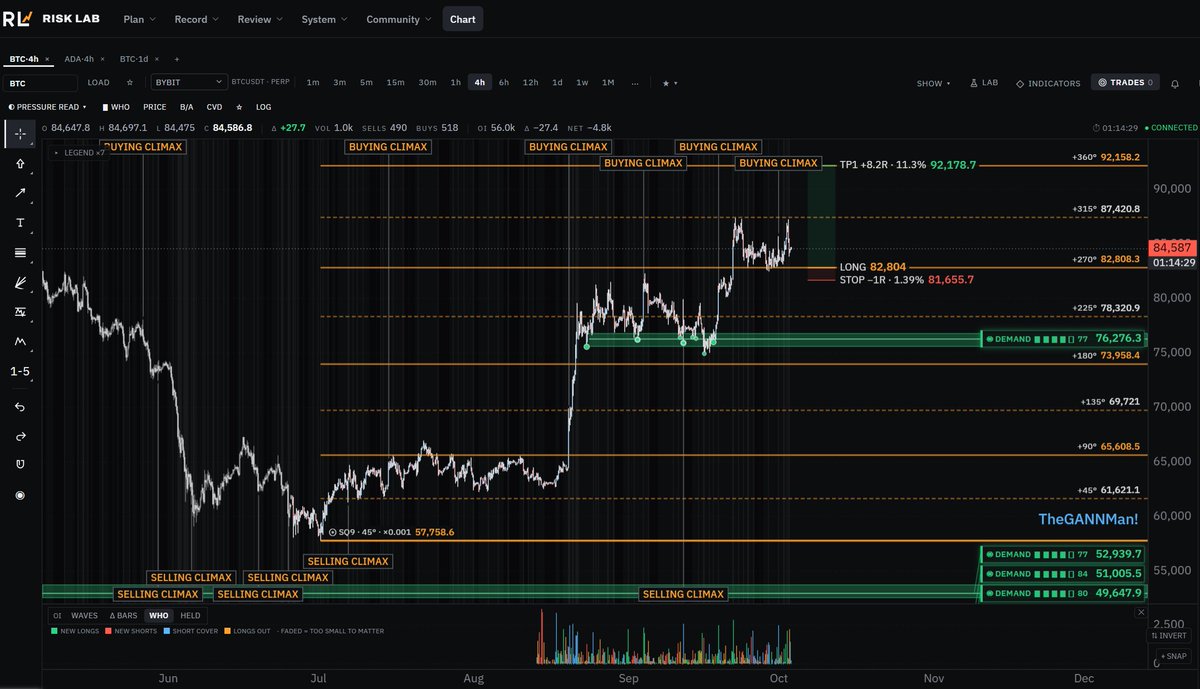1200x689 pixels.
Task: Click the BTC symbol input field
Action: coord(41,83)
